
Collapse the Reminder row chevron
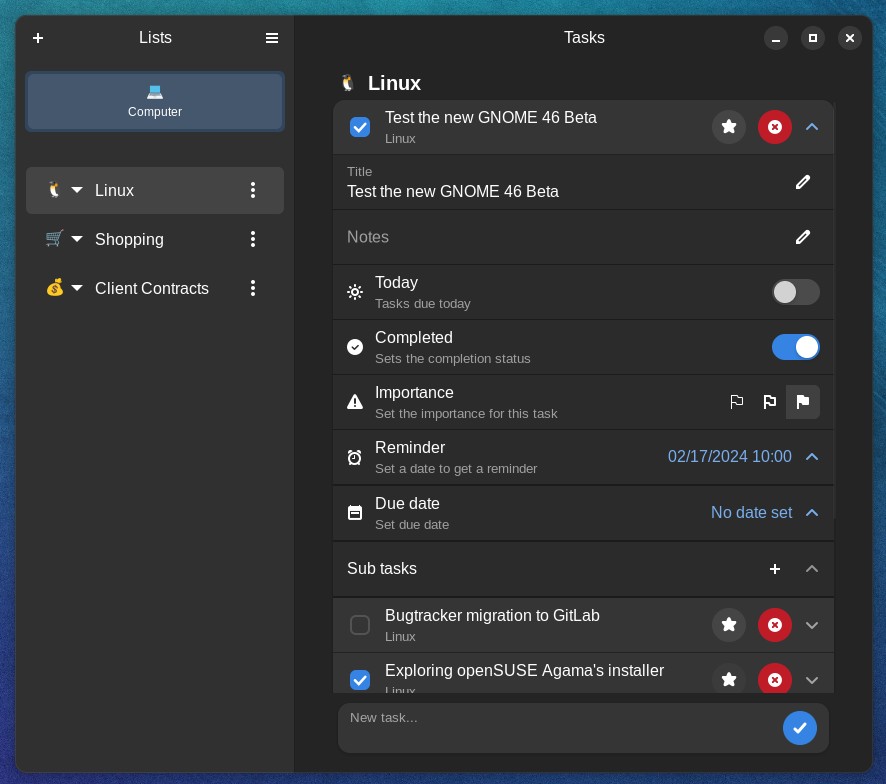coord(812,456)
